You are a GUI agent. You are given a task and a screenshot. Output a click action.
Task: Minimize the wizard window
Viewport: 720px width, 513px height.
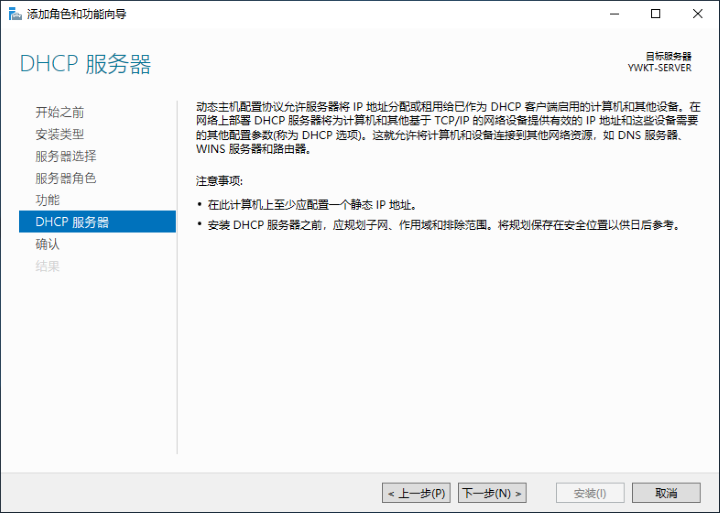click(614, 14)
